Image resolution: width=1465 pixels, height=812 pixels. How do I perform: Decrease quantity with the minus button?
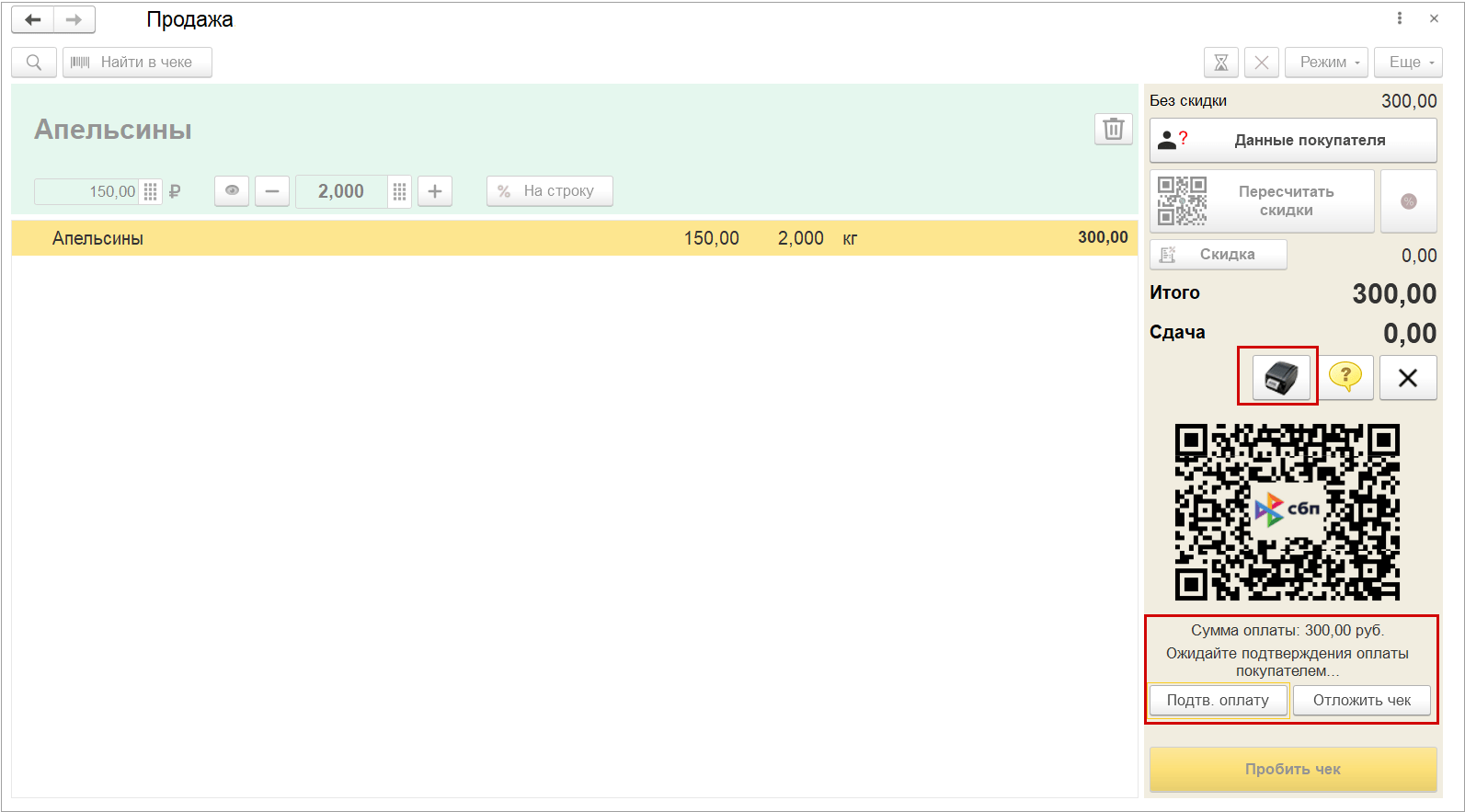(272, 191)
